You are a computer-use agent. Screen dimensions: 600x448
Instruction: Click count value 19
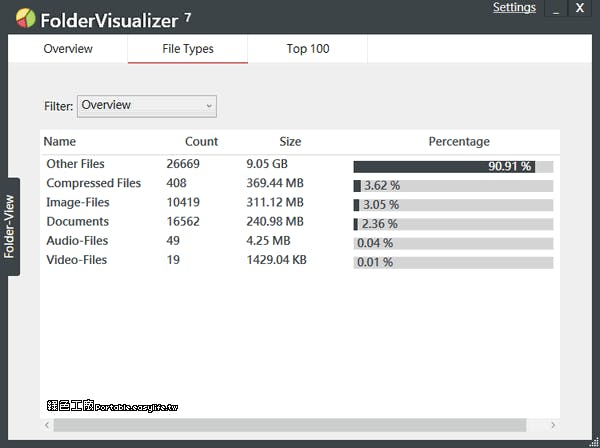(173, 259)
